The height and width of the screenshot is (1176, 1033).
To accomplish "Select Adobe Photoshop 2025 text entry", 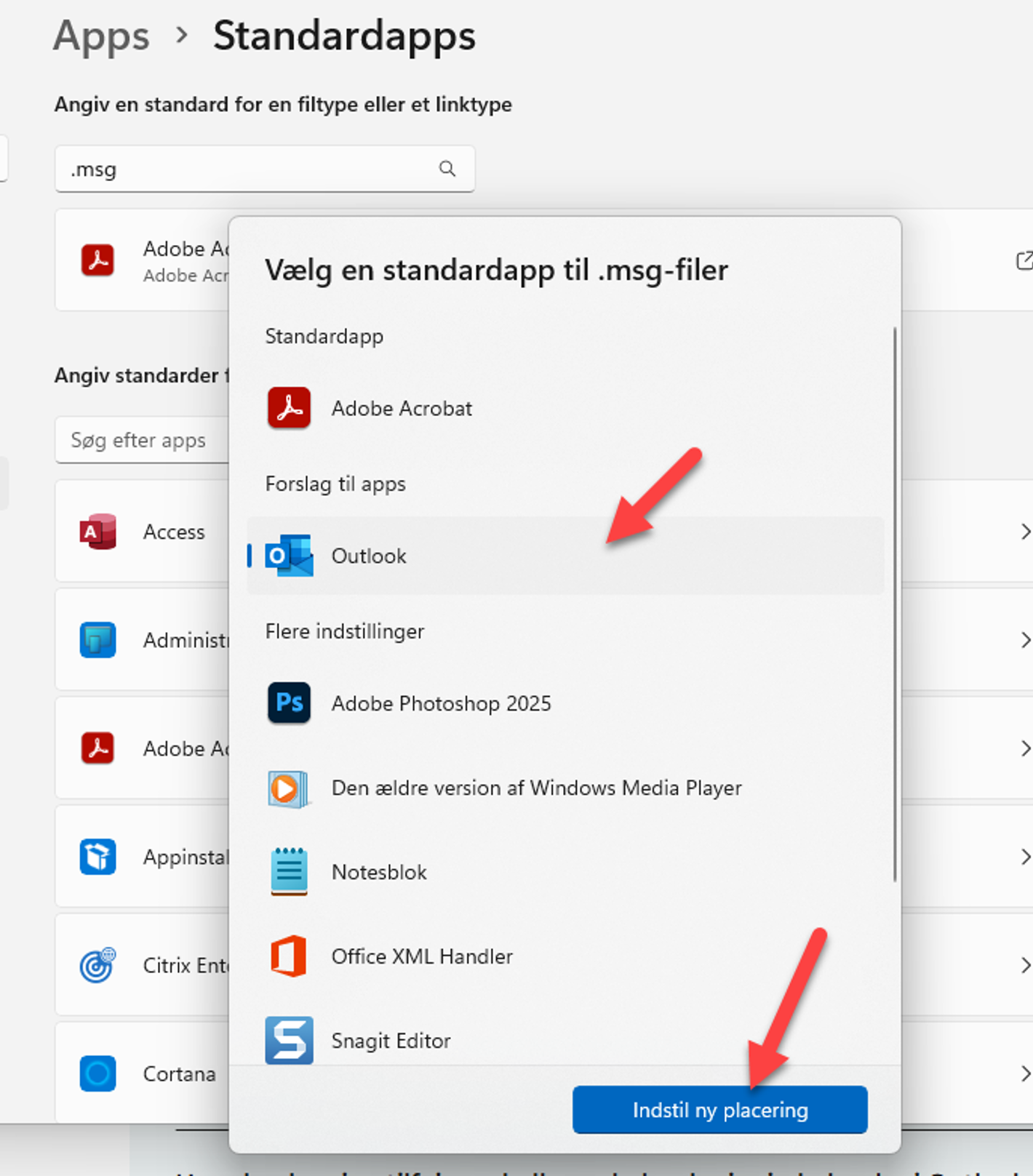I will click(441, 704).
